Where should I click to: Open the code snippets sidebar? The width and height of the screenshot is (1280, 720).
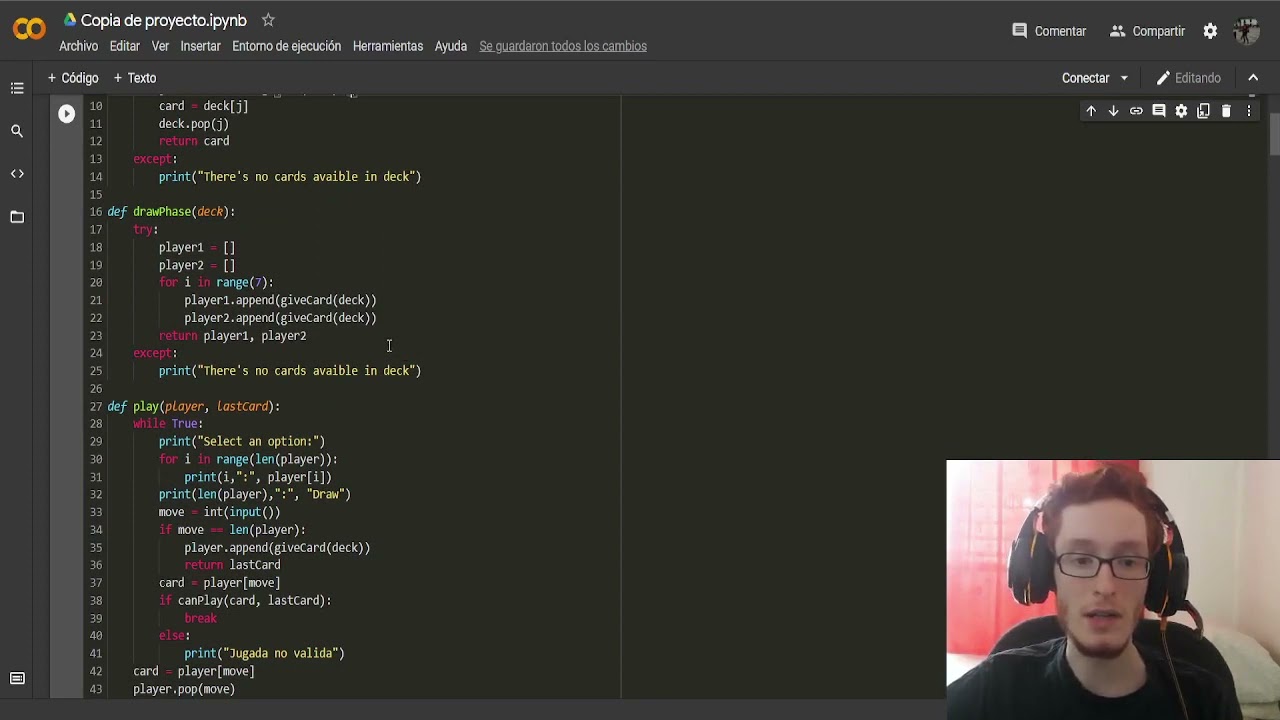point(17,174)
